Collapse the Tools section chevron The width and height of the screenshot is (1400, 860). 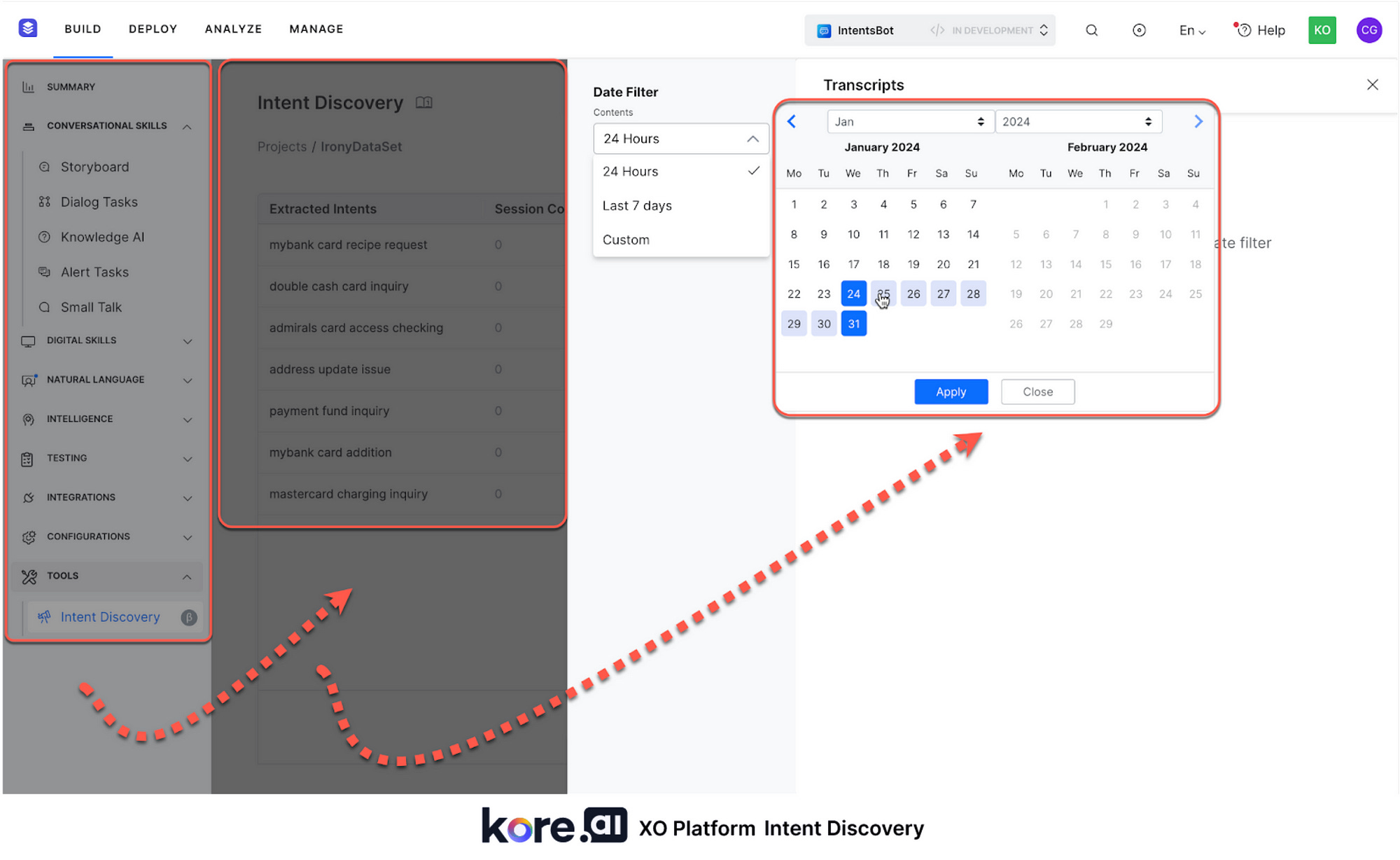pyautogui.click(x=187, y=576)
